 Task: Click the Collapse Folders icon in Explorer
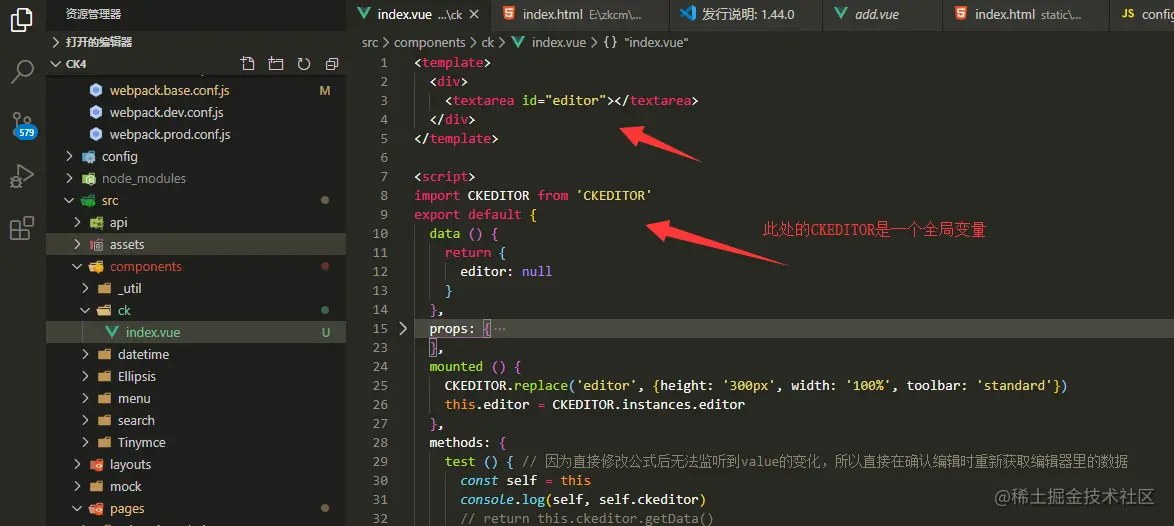[332, 64]
